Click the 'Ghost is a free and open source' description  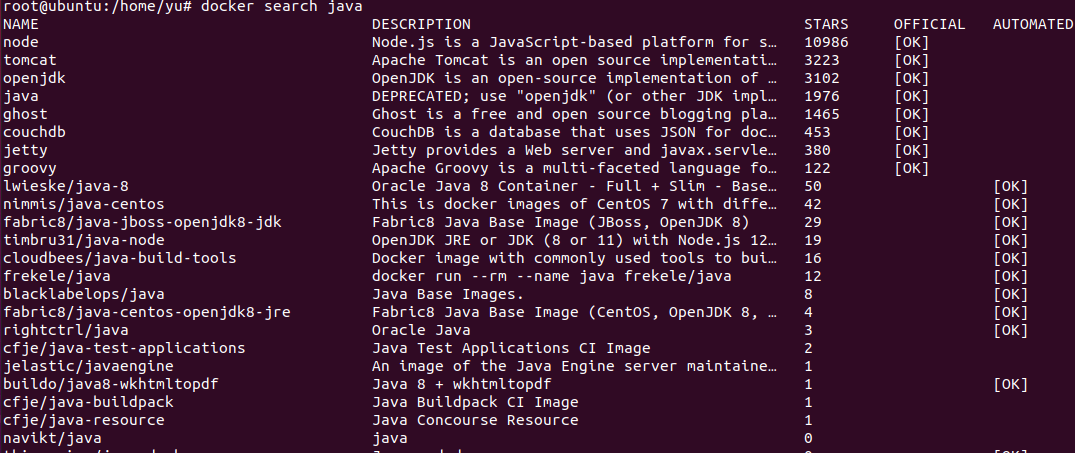pyautogui.click(x=575, y=114)
